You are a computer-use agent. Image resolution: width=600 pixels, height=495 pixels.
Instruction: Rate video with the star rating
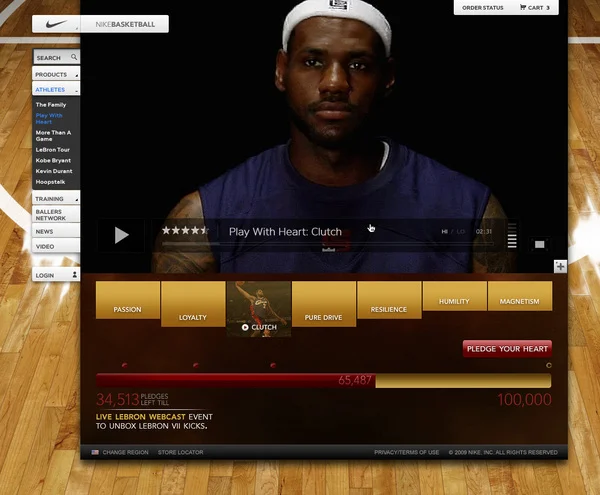click(x=185, y=230)
